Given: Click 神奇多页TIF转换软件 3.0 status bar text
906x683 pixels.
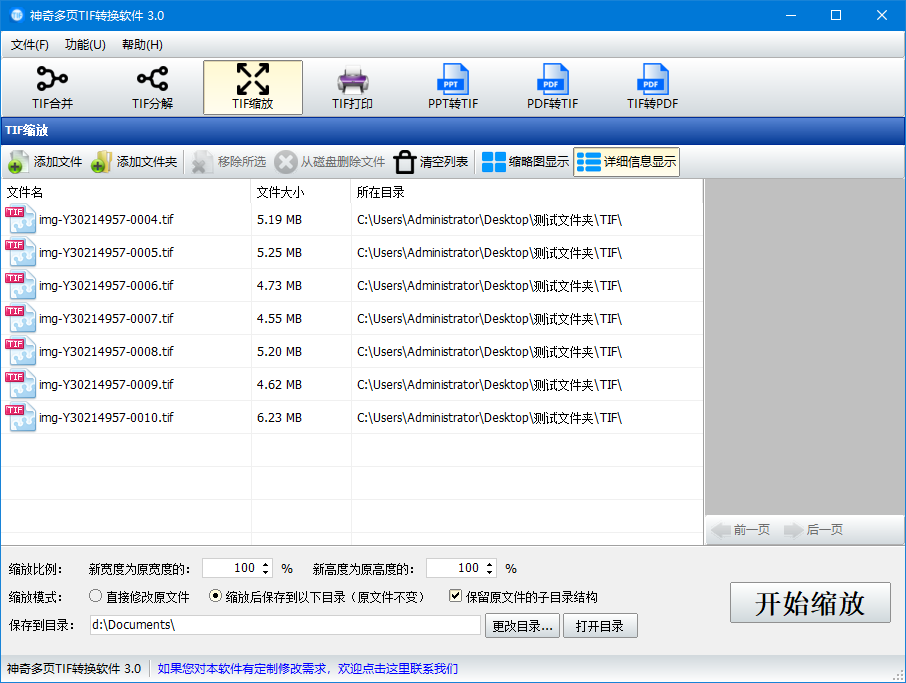Looking at the screenshot, I should (74, 669).
